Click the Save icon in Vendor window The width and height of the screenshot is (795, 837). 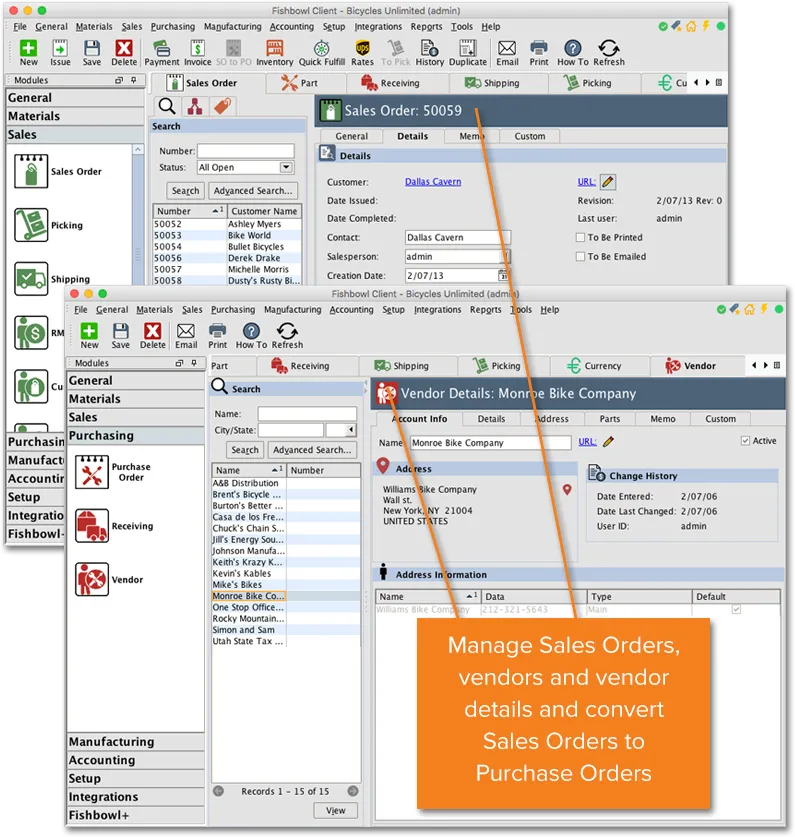[x=121, y=336]
